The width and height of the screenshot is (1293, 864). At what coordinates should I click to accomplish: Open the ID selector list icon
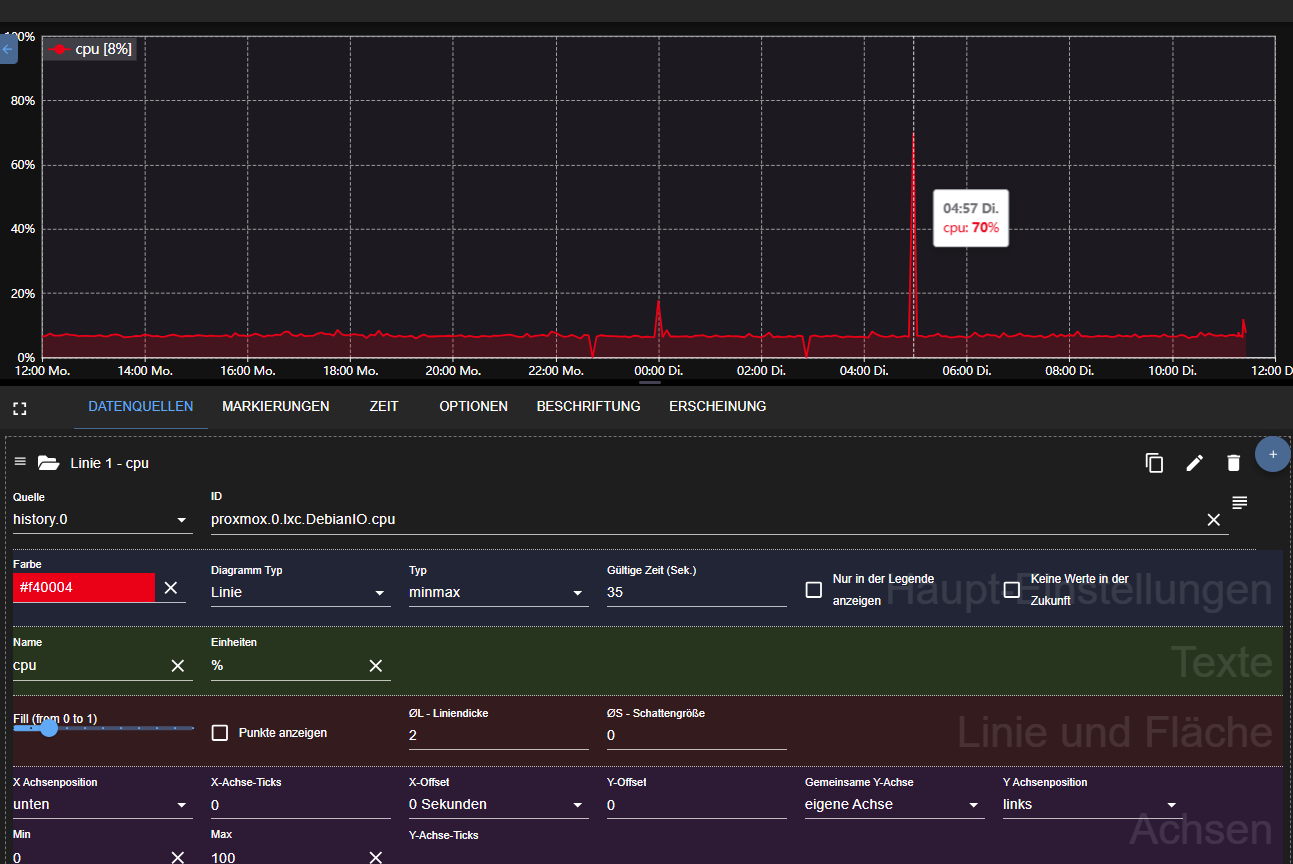1240,502
